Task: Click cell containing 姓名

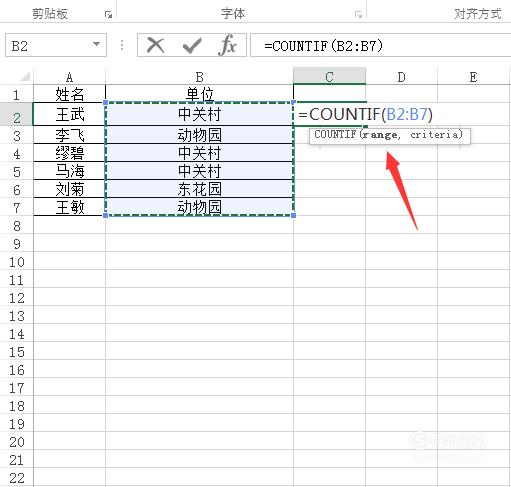Action: pos(69,94)
